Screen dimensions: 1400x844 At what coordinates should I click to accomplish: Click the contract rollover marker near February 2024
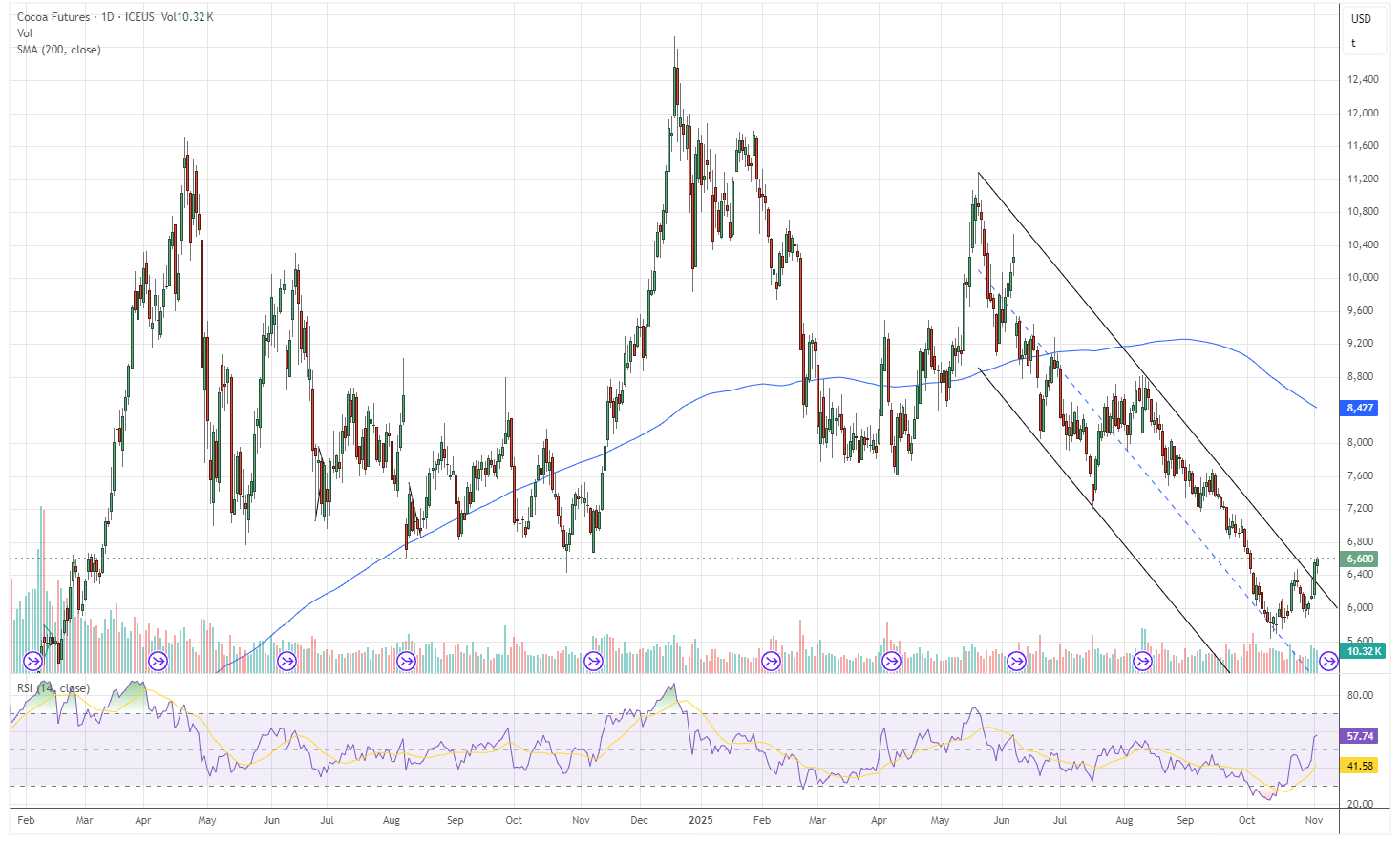[x=33, y=661]
